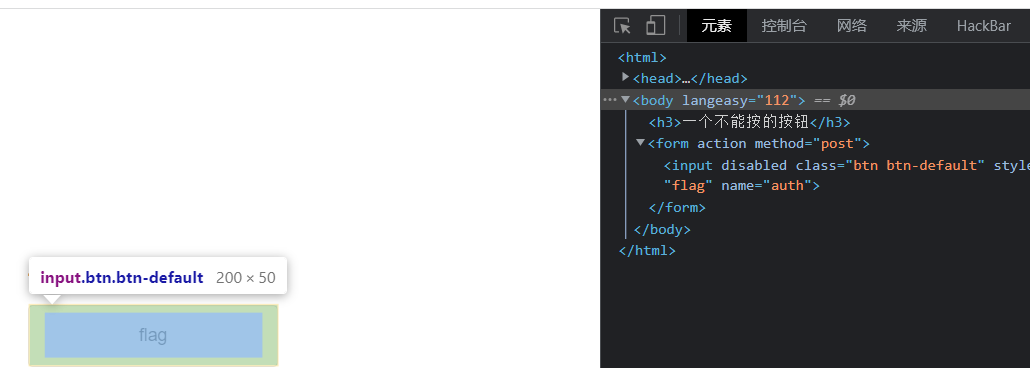Open the 来源 tab
This screenshot has height=368, width=1030.
click(x=912, y=26)
